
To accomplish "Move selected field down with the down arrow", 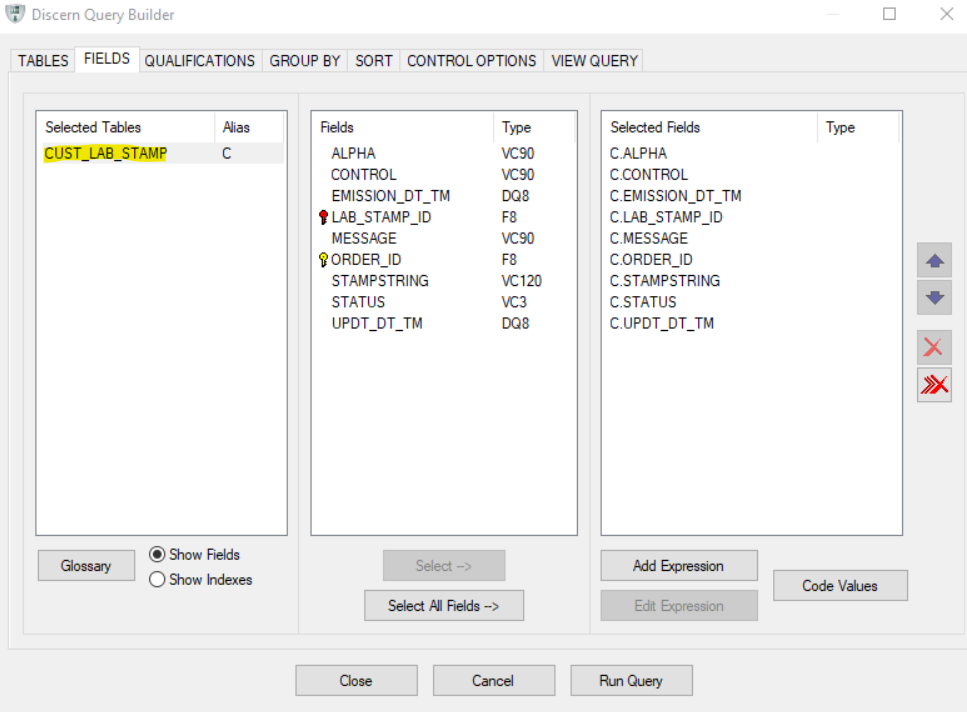I will point(934,298).
